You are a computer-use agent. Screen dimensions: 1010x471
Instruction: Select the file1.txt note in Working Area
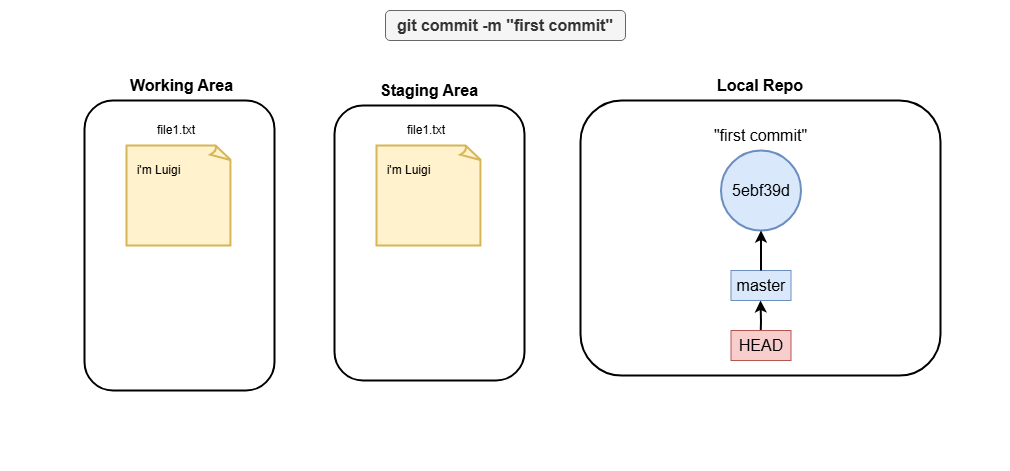click(x=178, y=195)
